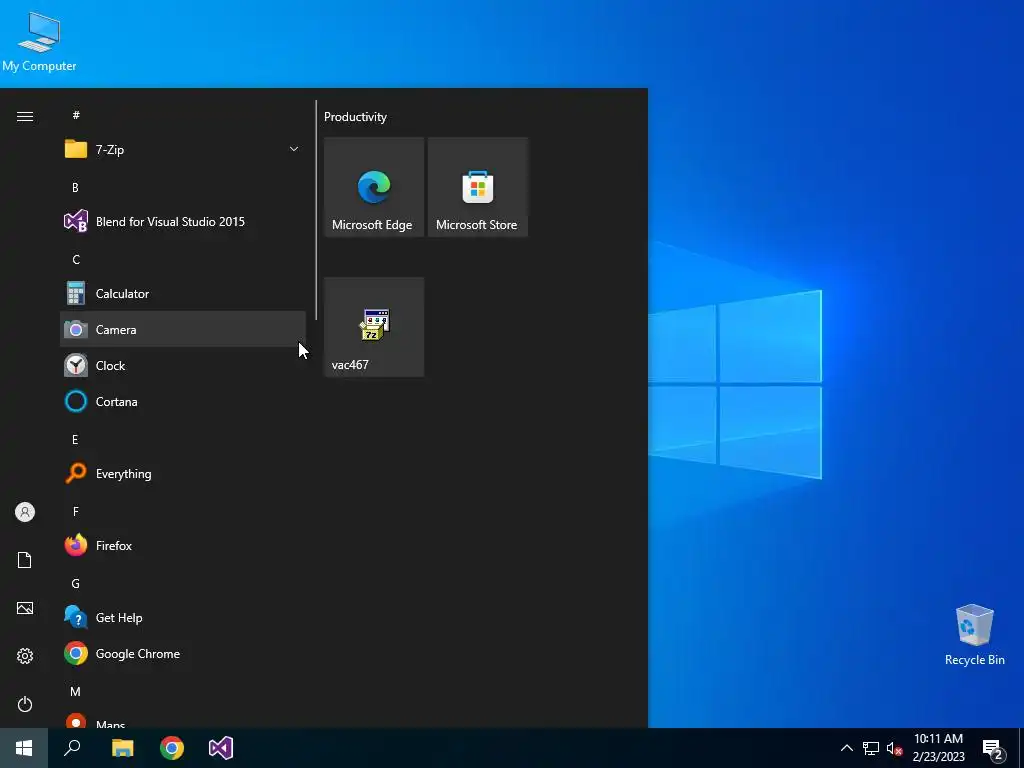Viewport: 1024px width, 768px height.
Task: Select My Computer desktop icon
Action: 39,42
